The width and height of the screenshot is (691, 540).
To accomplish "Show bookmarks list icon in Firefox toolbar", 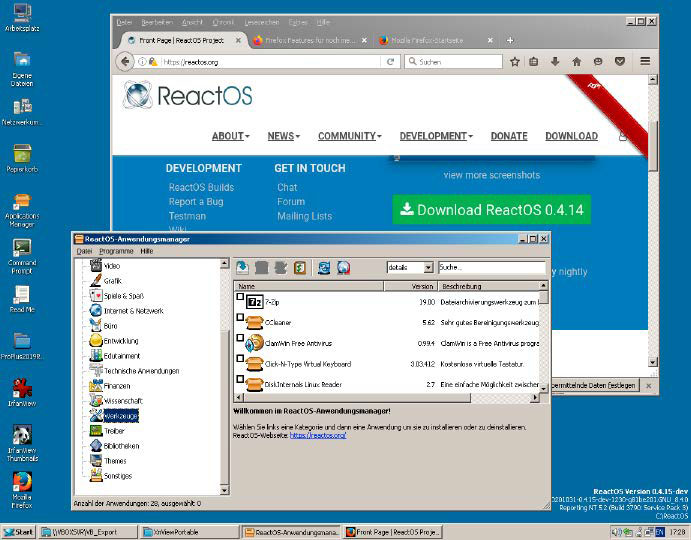I will point(534,62).
